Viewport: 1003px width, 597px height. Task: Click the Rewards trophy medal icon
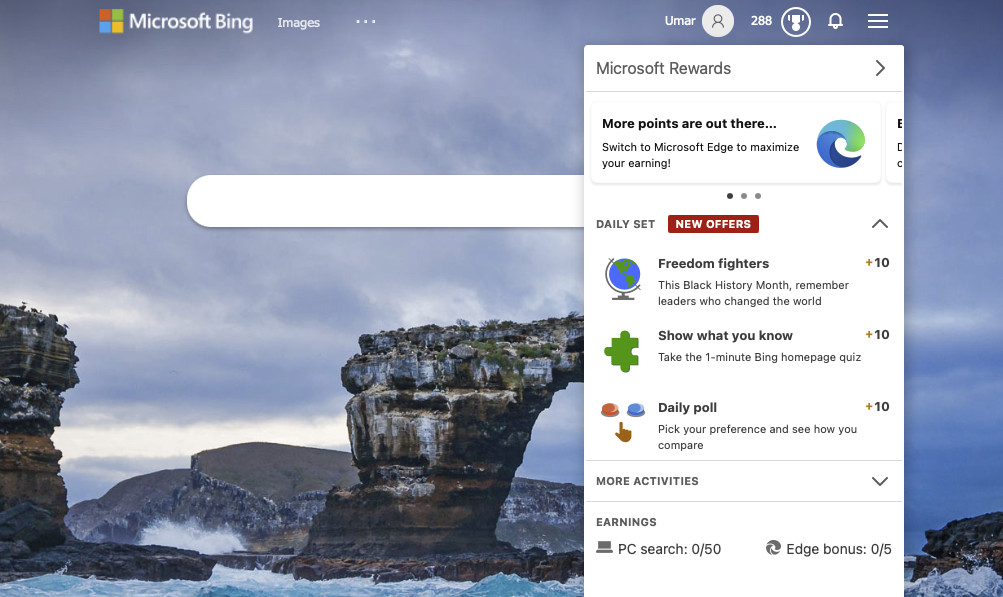pos(795,21)
